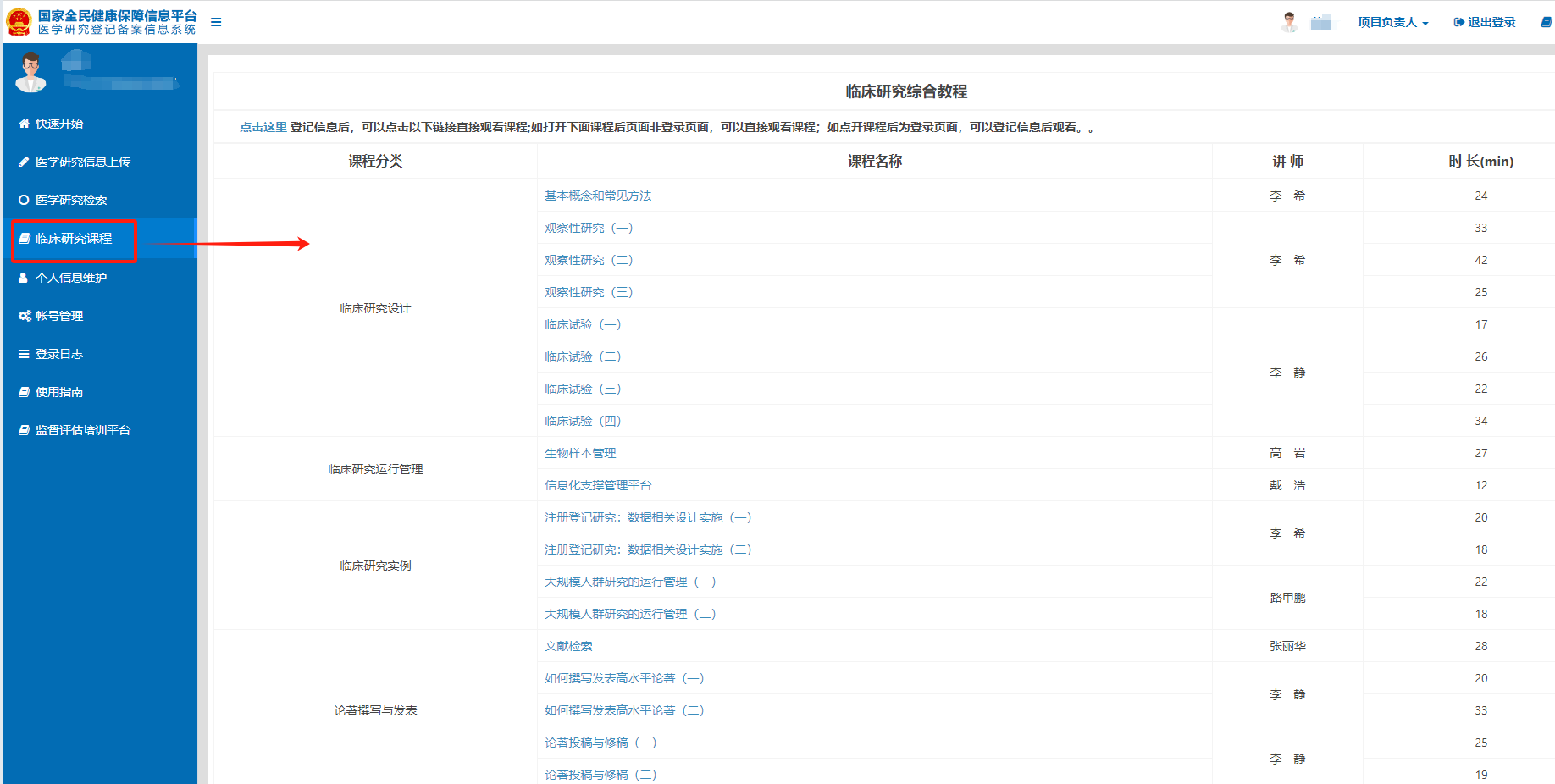Screen dimensions: 1555x784
Task: Click the 临床研究设计 category cell
Action: coord(375,308)
